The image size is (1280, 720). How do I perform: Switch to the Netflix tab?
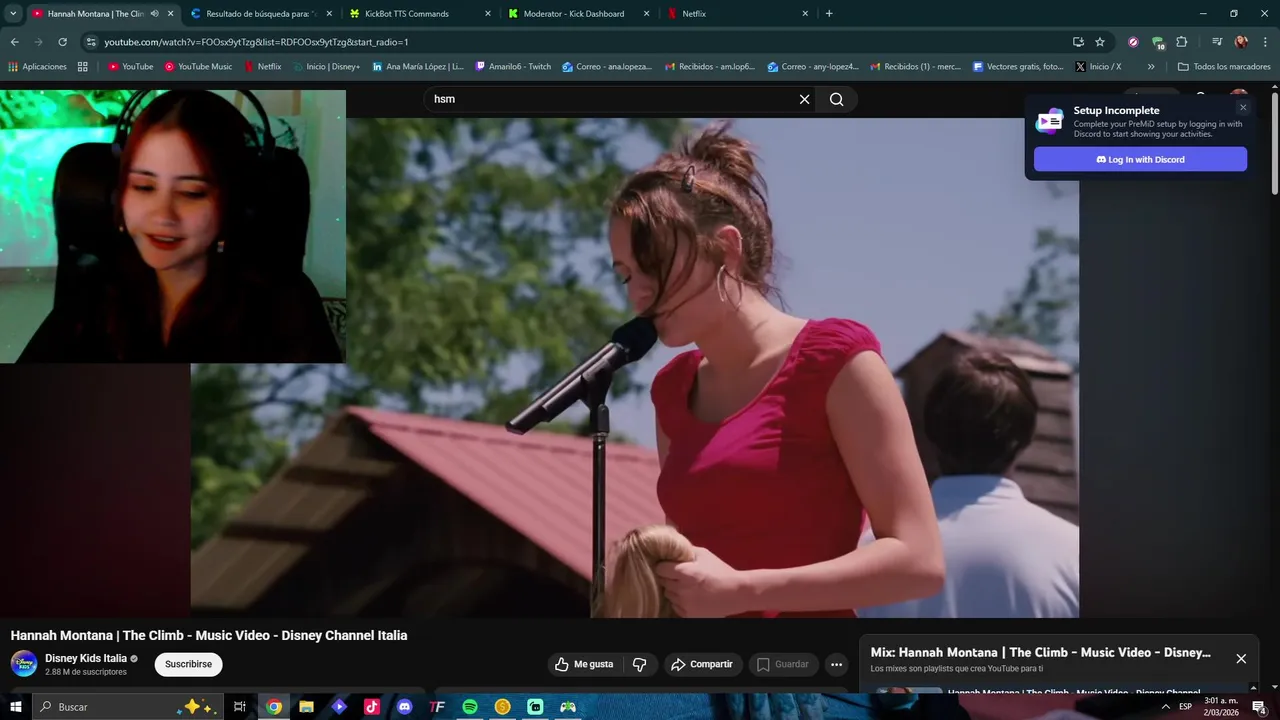[736, 14]
